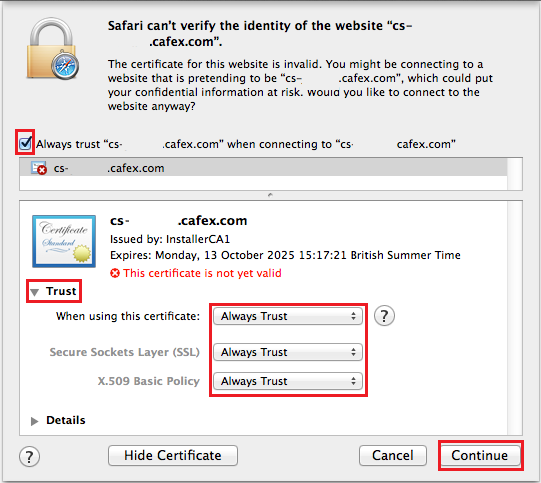The height and width of the screenshot is (483, 541).
Task: Open the Secure Sockets Layer (SSL) dropdown
Action: (x=288, y=352)
